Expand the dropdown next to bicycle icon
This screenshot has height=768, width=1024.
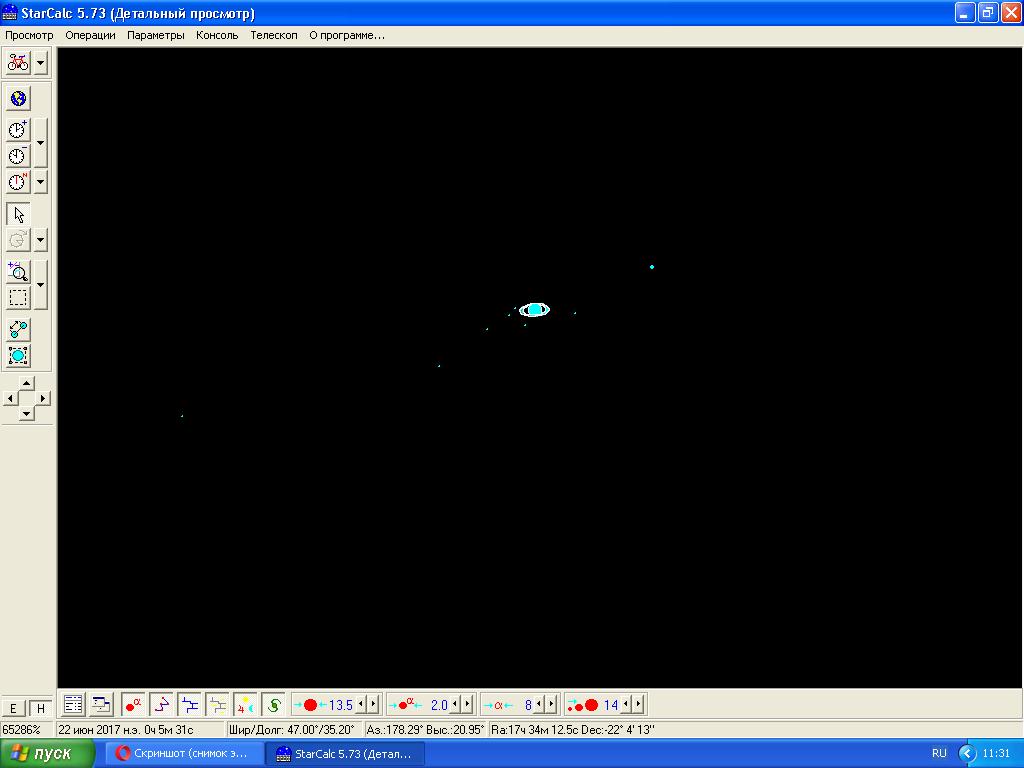pyautogui.click(x=40, y=62)
